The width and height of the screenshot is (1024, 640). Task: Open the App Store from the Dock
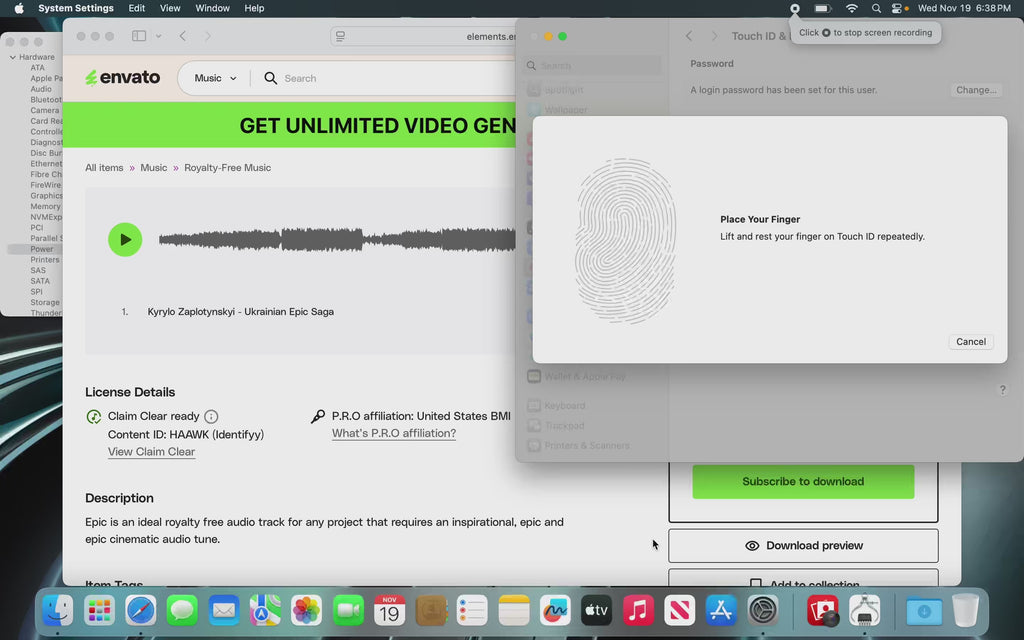pyautogui.click(x=721, y=609)
